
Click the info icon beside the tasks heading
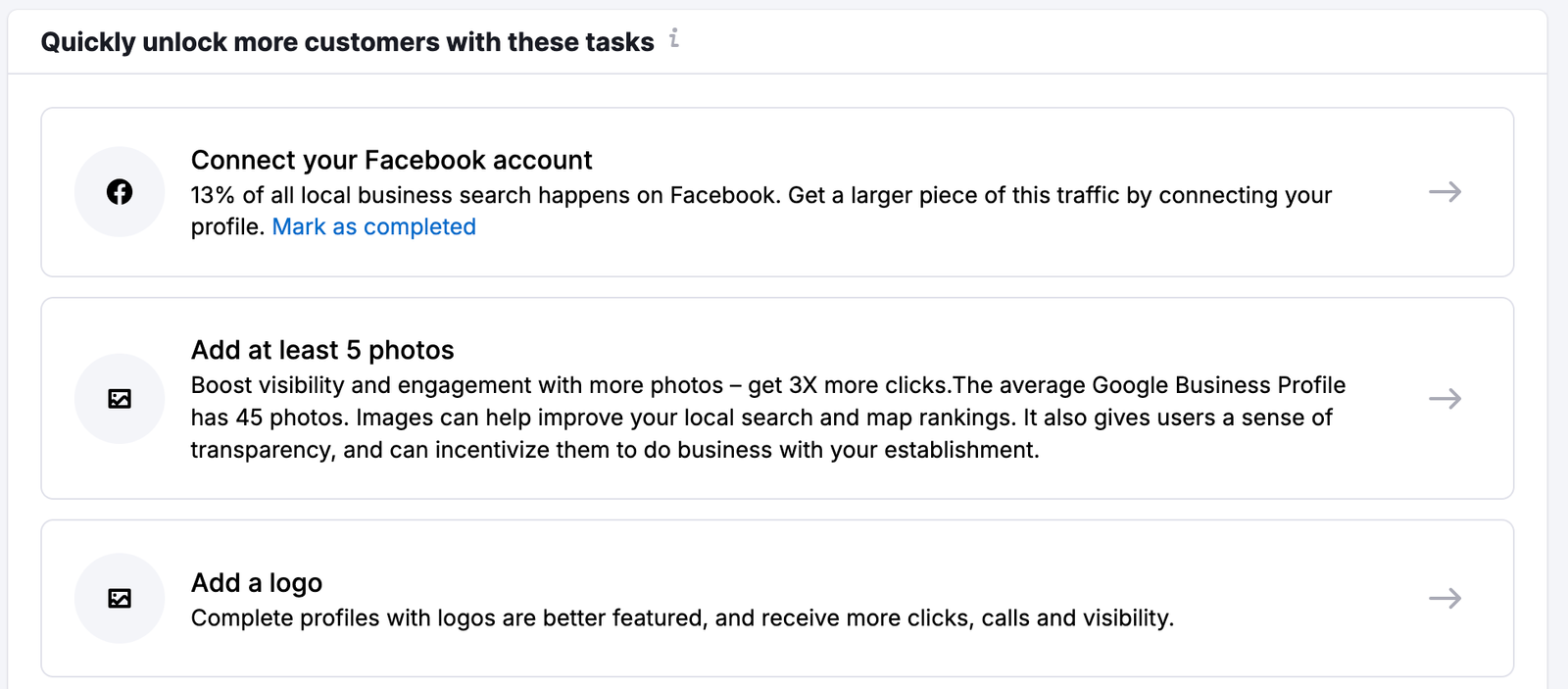pyautogui.click(x=674, y=39)
